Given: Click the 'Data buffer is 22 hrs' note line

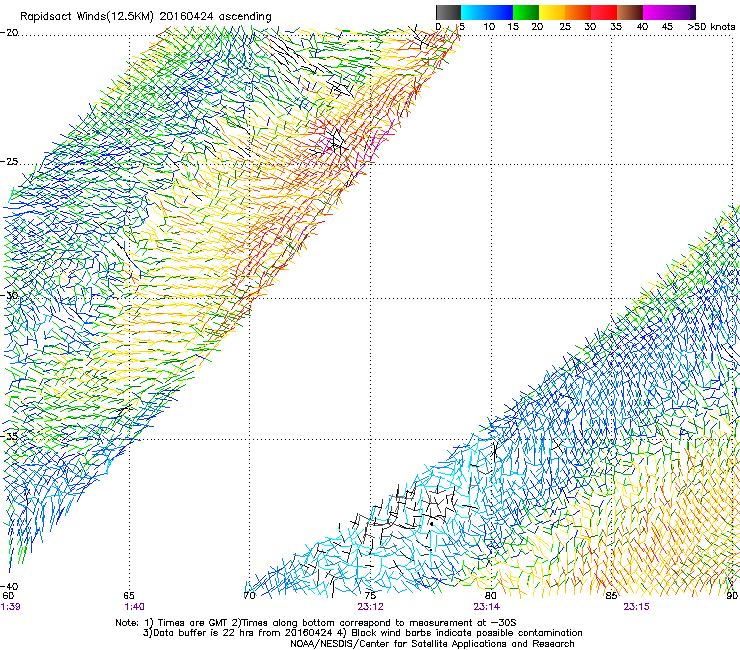Looking at the screenshot, I should (362, 633).
